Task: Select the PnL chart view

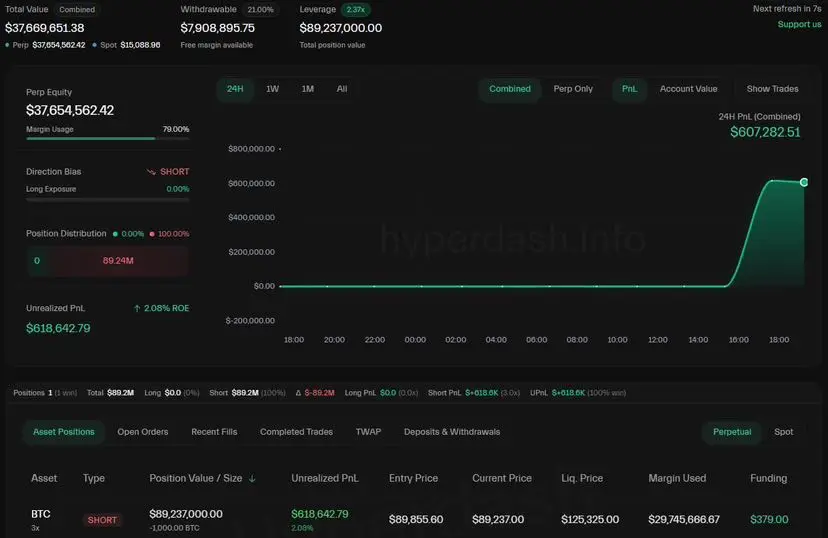Action: point(629,89)
